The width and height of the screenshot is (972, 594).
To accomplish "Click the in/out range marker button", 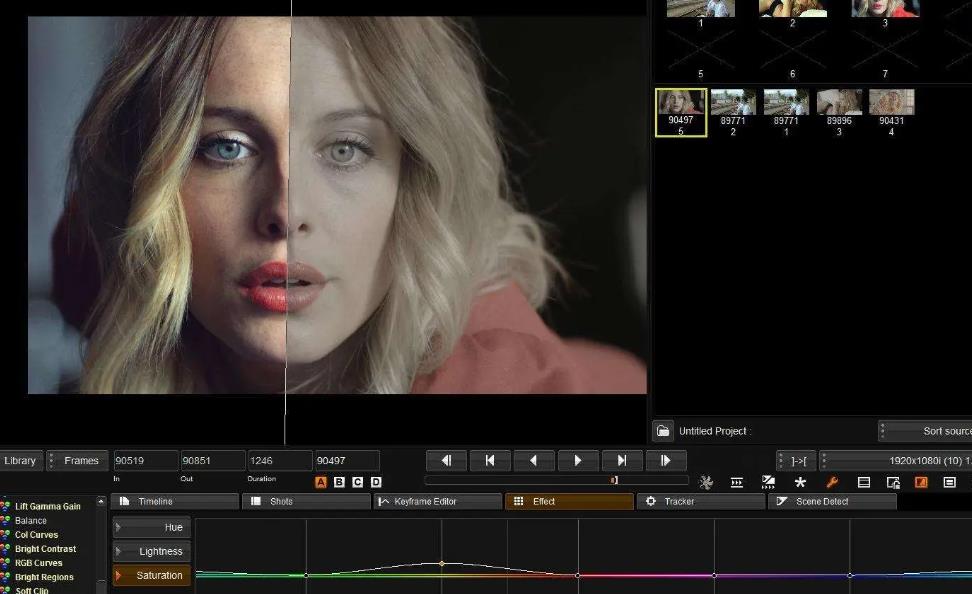I will 797,460.
